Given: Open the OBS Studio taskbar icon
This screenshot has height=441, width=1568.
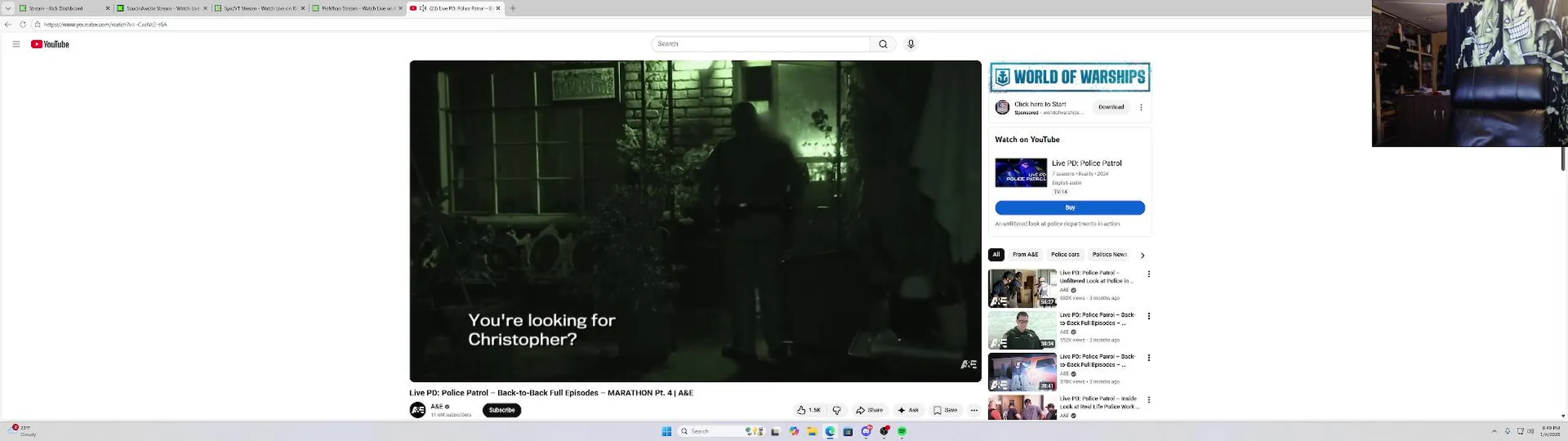Looking at the screenshot, I should [x=884, y=432].
